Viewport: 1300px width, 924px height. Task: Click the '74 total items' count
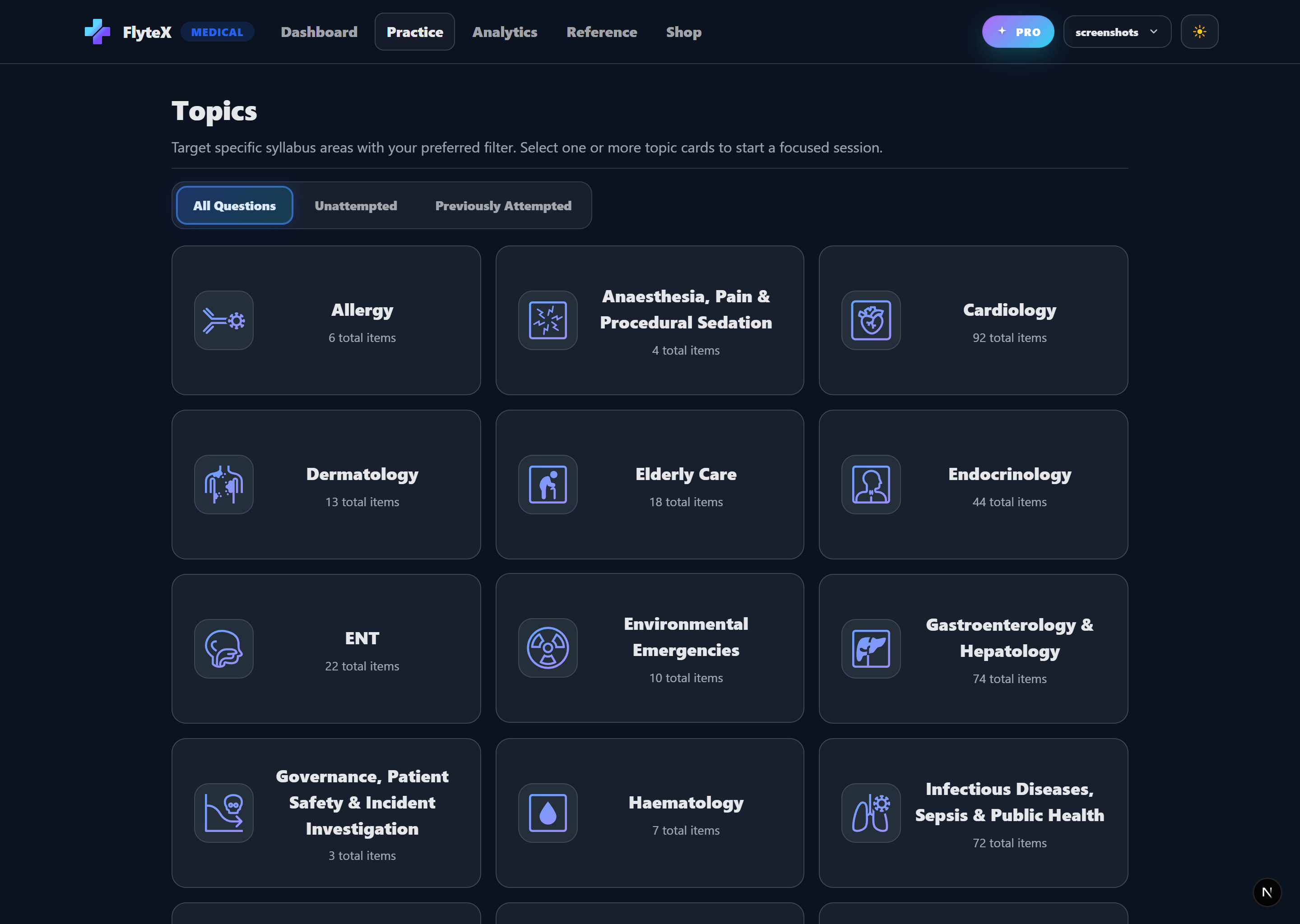[1009, 679]
